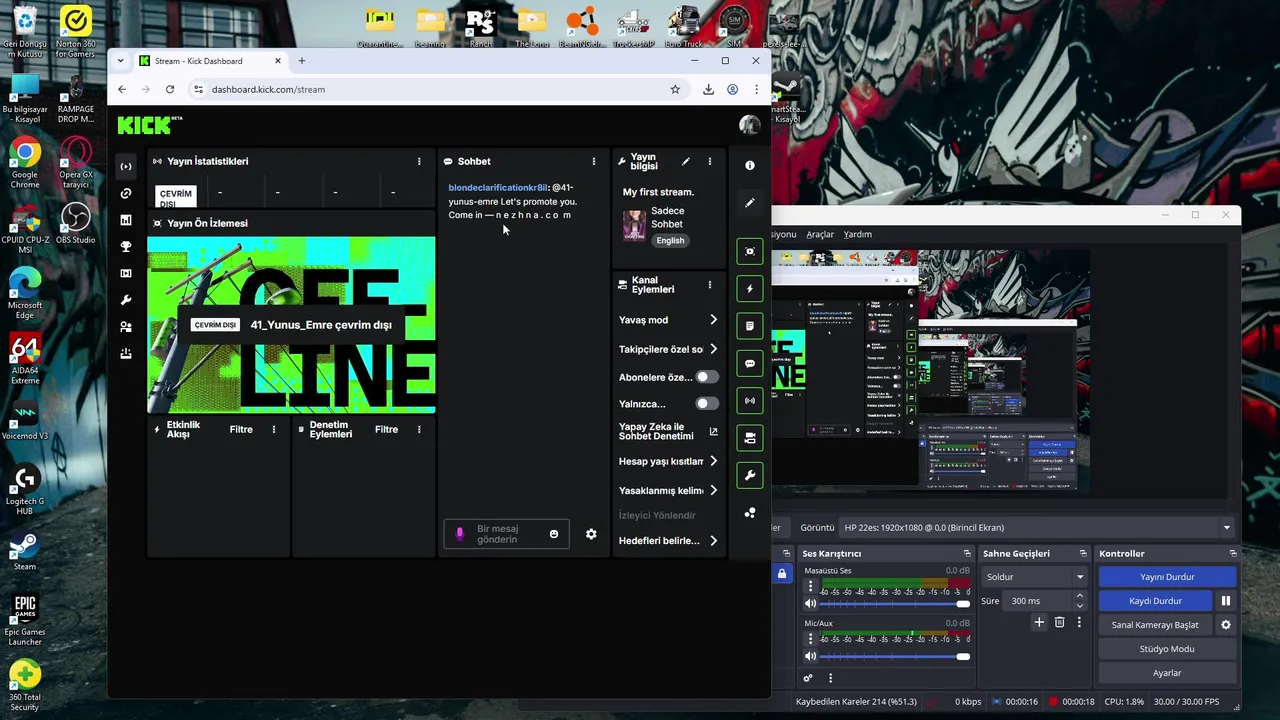Expand Hedefleri belirle option
The width and height of the screenshot is (1280, 720).
[668, 541]
